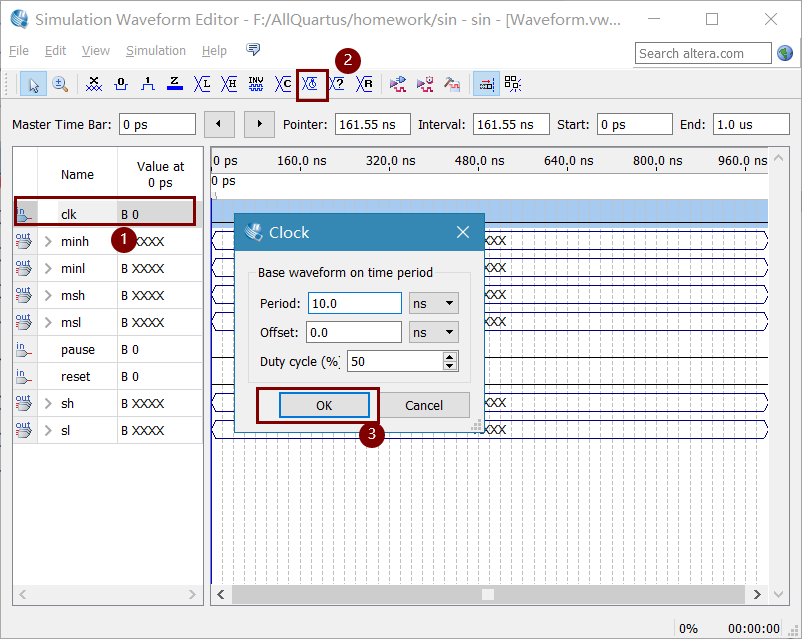This screenshot has height=639, width=802.
Task: Decrease Duty cycle with down arrow
Action: coord(450,366)
